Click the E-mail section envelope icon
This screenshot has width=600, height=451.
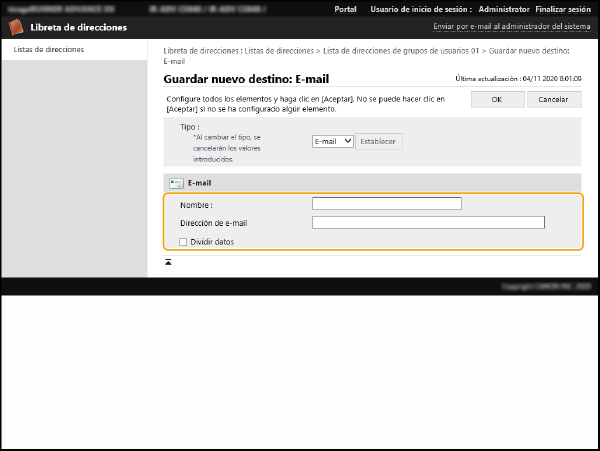pos(176,183)
